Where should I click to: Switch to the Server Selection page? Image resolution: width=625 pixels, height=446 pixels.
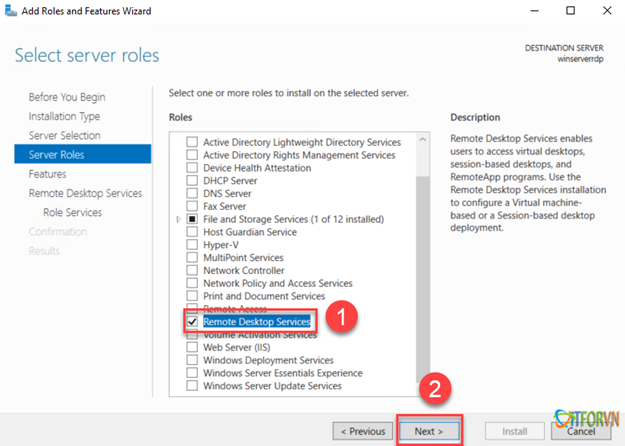click(65, 135)
